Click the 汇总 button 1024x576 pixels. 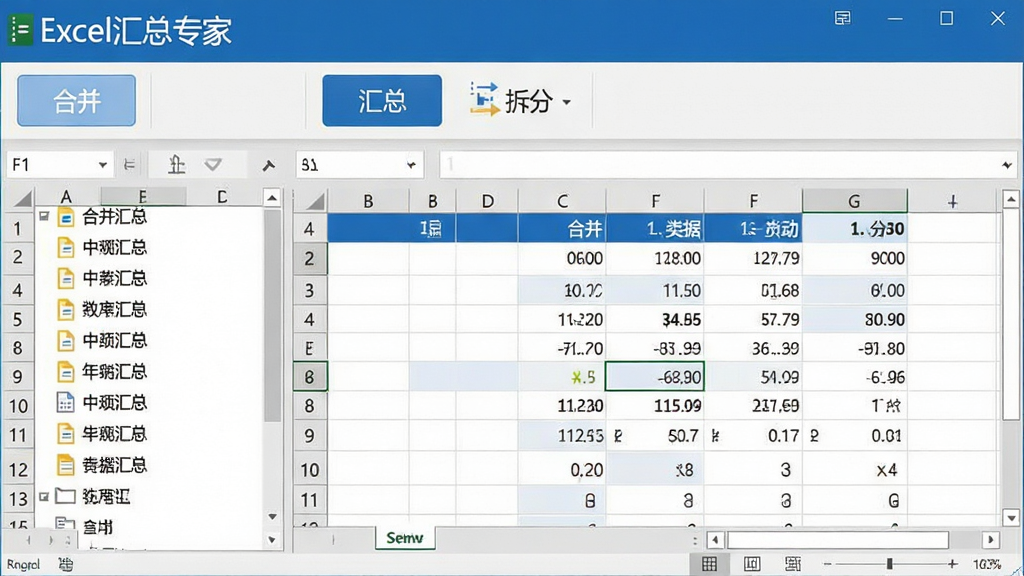[x=382, y=101]
